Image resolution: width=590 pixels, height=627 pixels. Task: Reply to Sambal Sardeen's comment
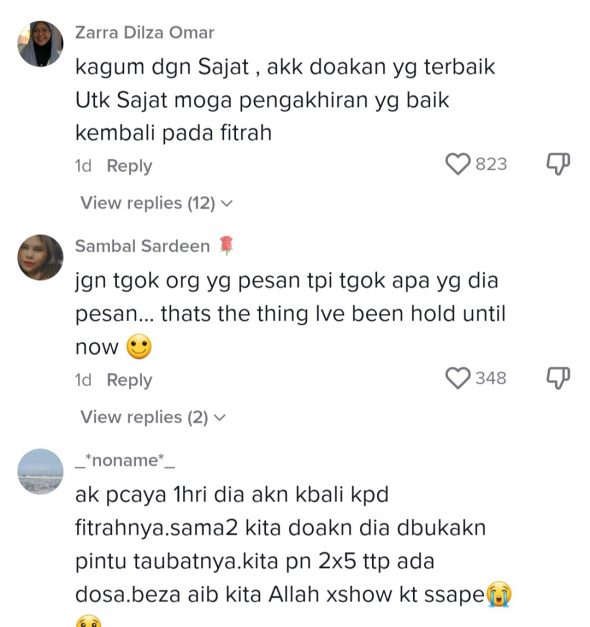click(129, 380)
